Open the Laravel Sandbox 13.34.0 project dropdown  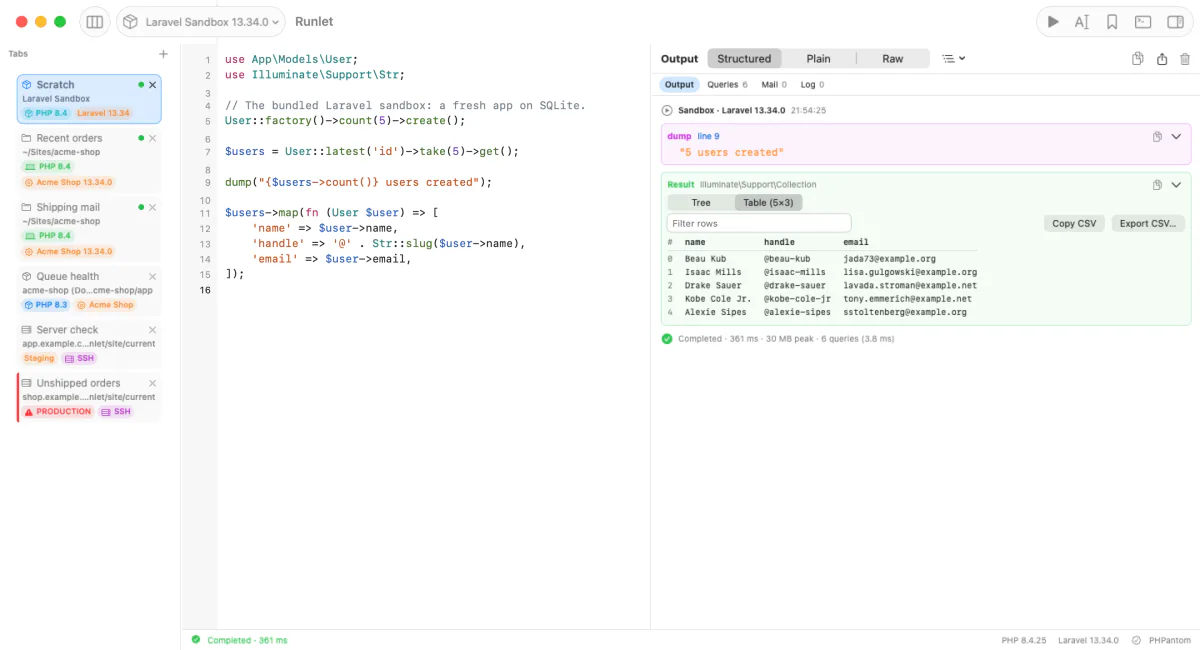(201, 21)
